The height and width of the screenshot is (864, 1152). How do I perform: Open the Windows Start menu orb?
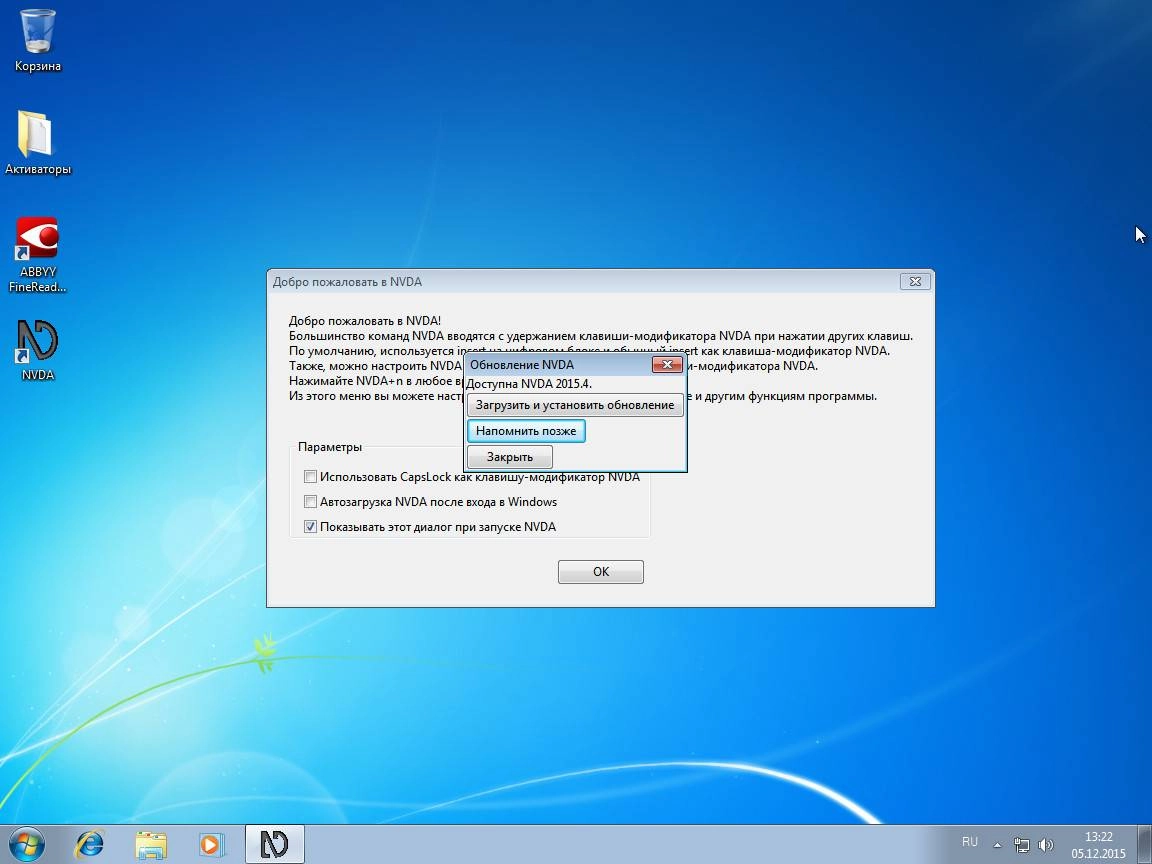click(27, 844)
